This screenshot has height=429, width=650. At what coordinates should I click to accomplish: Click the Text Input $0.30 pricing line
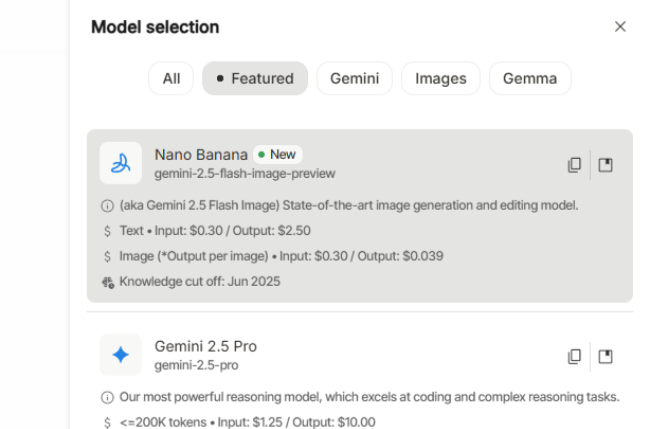215,230
